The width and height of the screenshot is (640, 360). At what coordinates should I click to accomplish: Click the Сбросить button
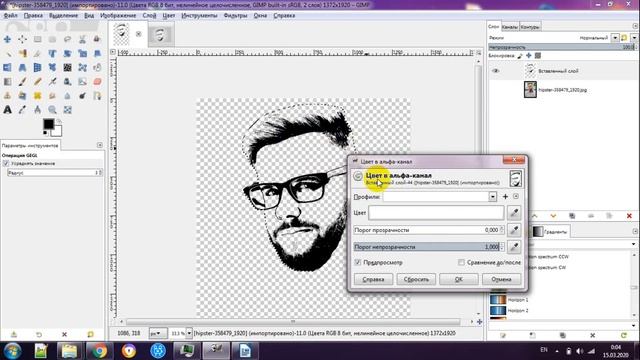point(416,279)
